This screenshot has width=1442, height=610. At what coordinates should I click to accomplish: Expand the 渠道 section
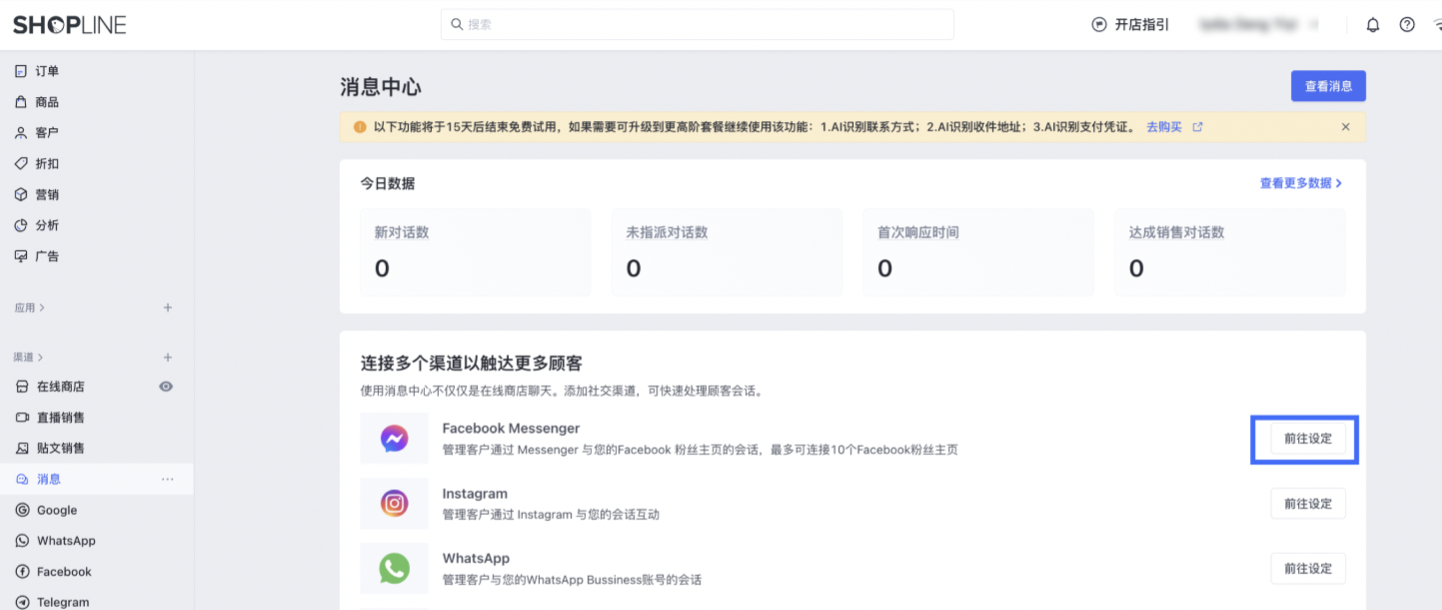click(x=30, y=357)
